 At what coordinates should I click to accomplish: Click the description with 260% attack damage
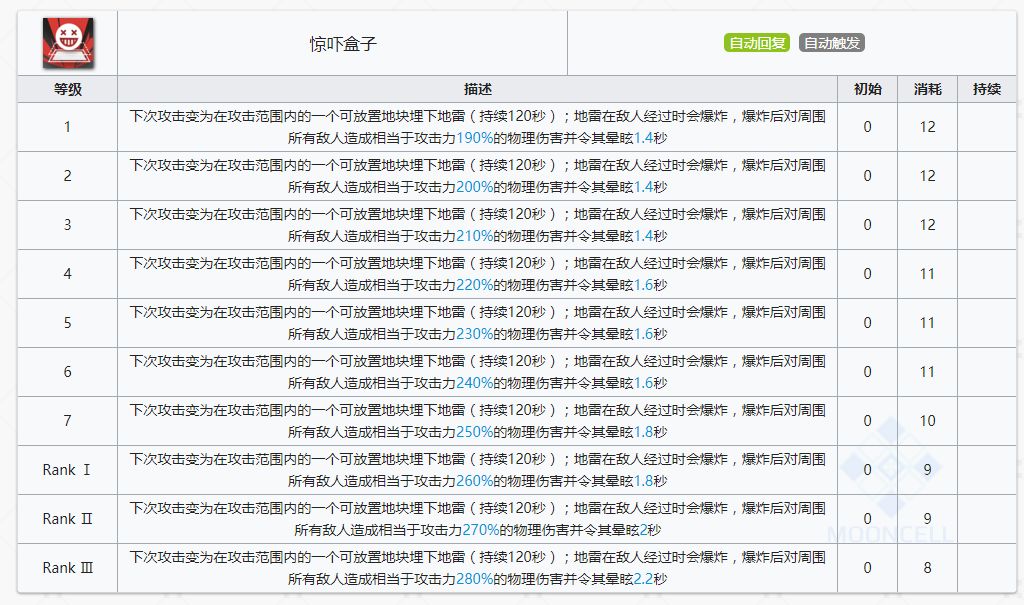[x=477, y=470]
